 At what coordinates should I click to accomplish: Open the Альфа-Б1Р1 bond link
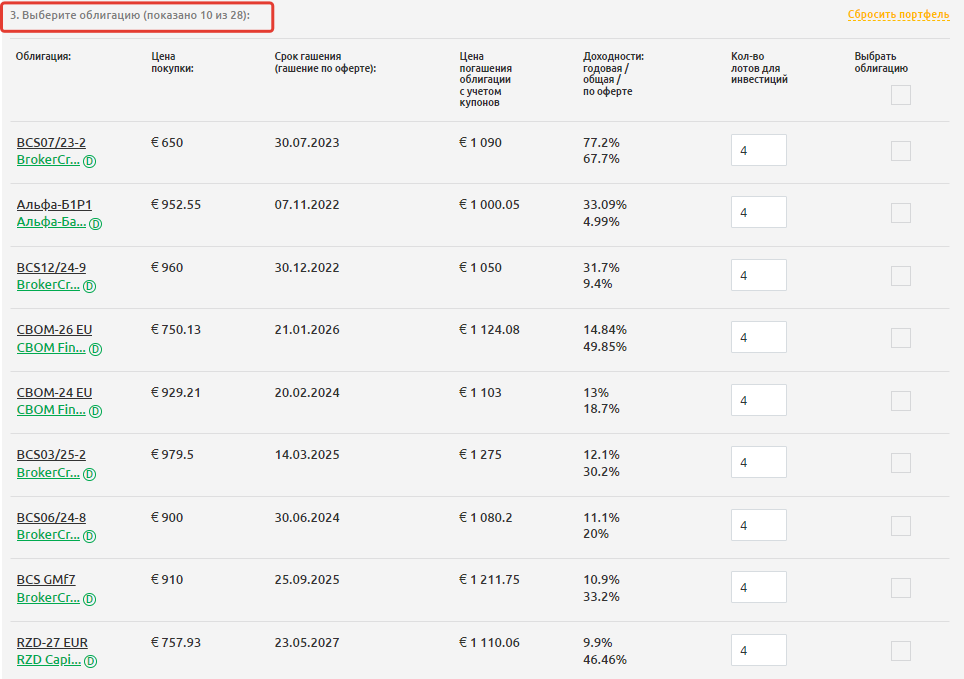(54, 205)
